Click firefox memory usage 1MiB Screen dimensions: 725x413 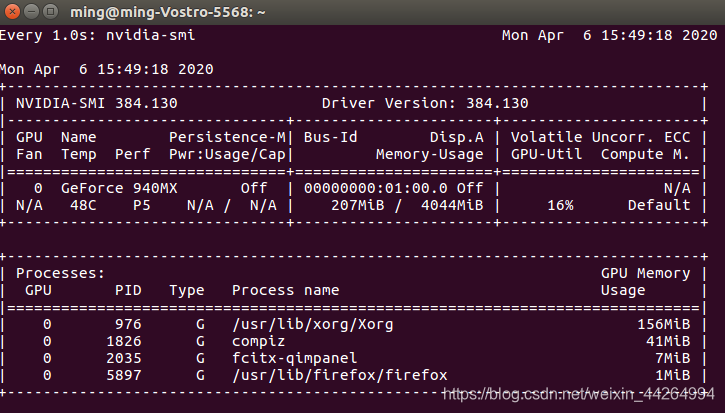click(x=673, y=375)
